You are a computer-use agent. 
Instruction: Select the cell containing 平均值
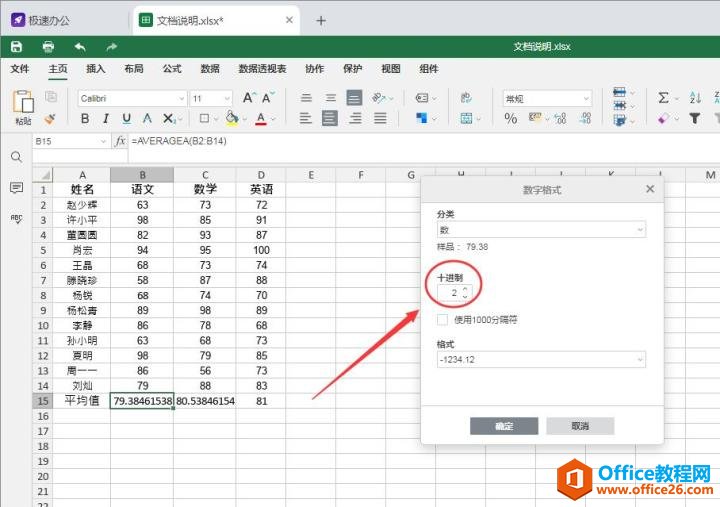pos(82,401)
